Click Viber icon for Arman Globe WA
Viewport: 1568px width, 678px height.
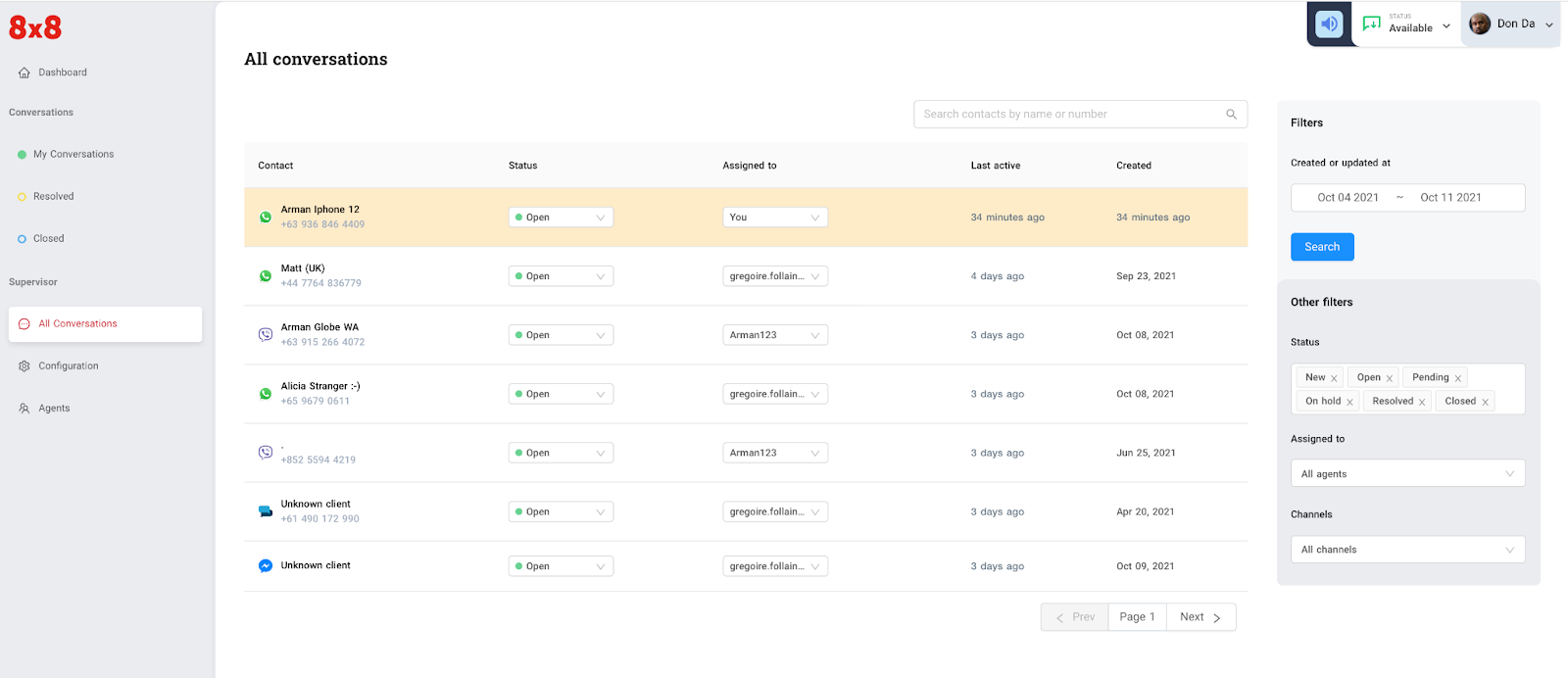[x=265, y=335]
